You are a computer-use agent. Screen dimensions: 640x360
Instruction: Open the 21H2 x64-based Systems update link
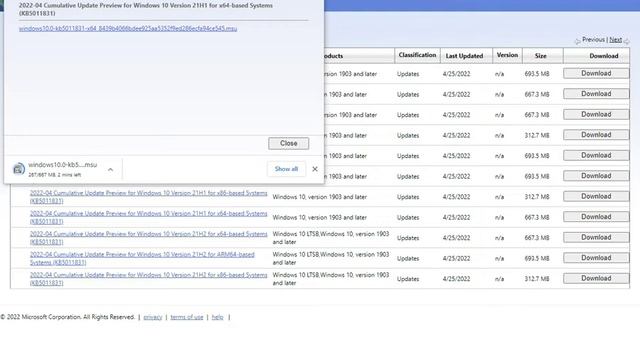click(148, 238)
